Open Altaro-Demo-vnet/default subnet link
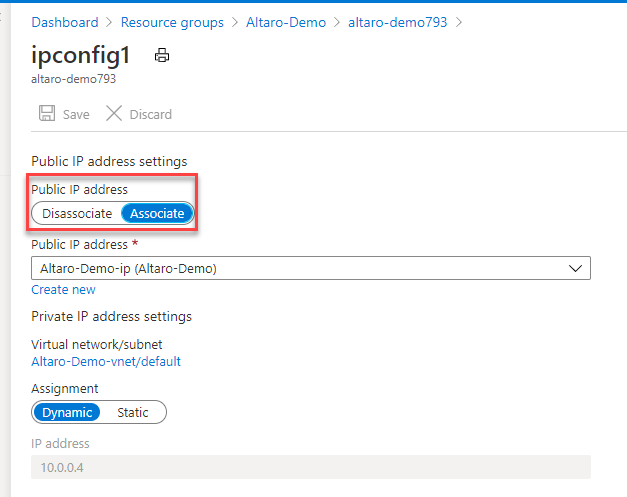This screenshot has height=497, width=627. click(x=106, y=361)
